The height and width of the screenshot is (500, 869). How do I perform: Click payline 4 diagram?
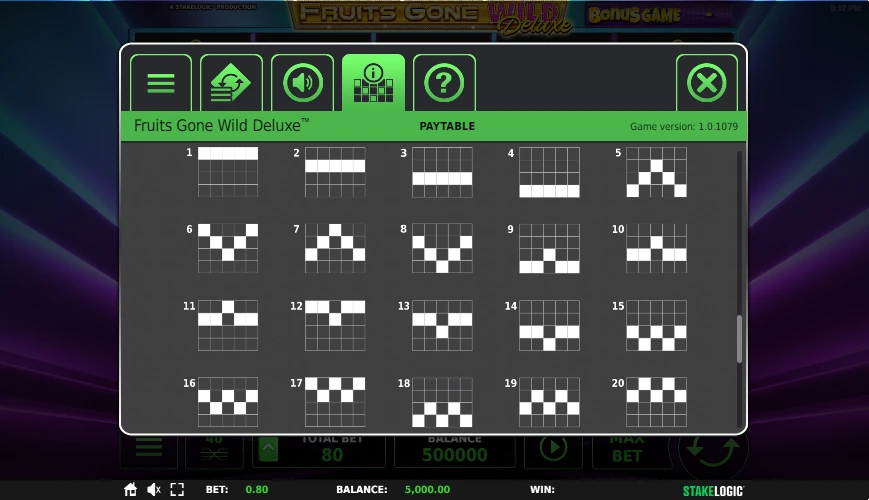(549, 172)
